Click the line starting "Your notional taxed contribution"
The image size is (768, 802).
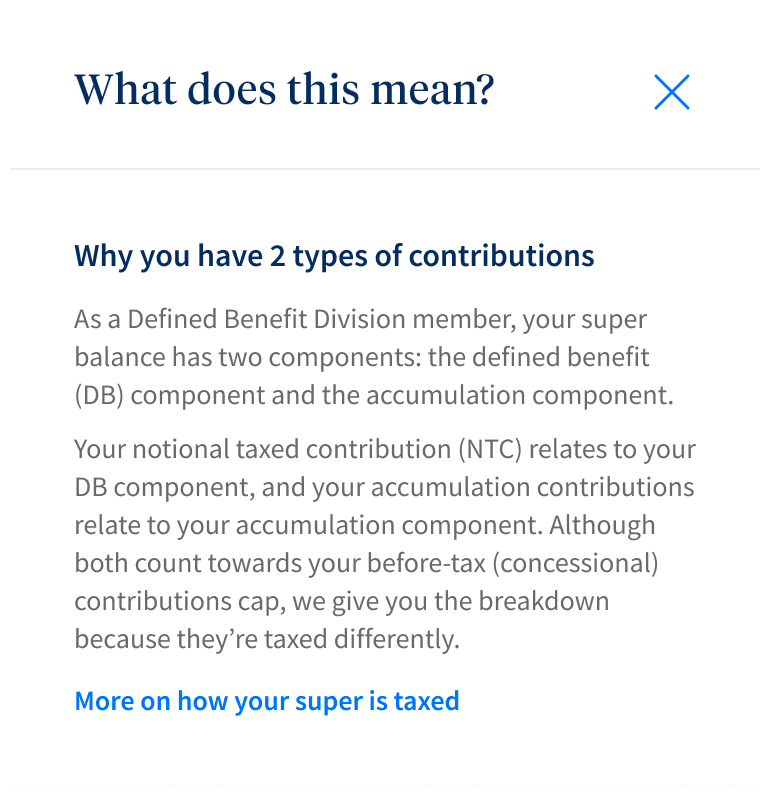click(x=385, y=449)
